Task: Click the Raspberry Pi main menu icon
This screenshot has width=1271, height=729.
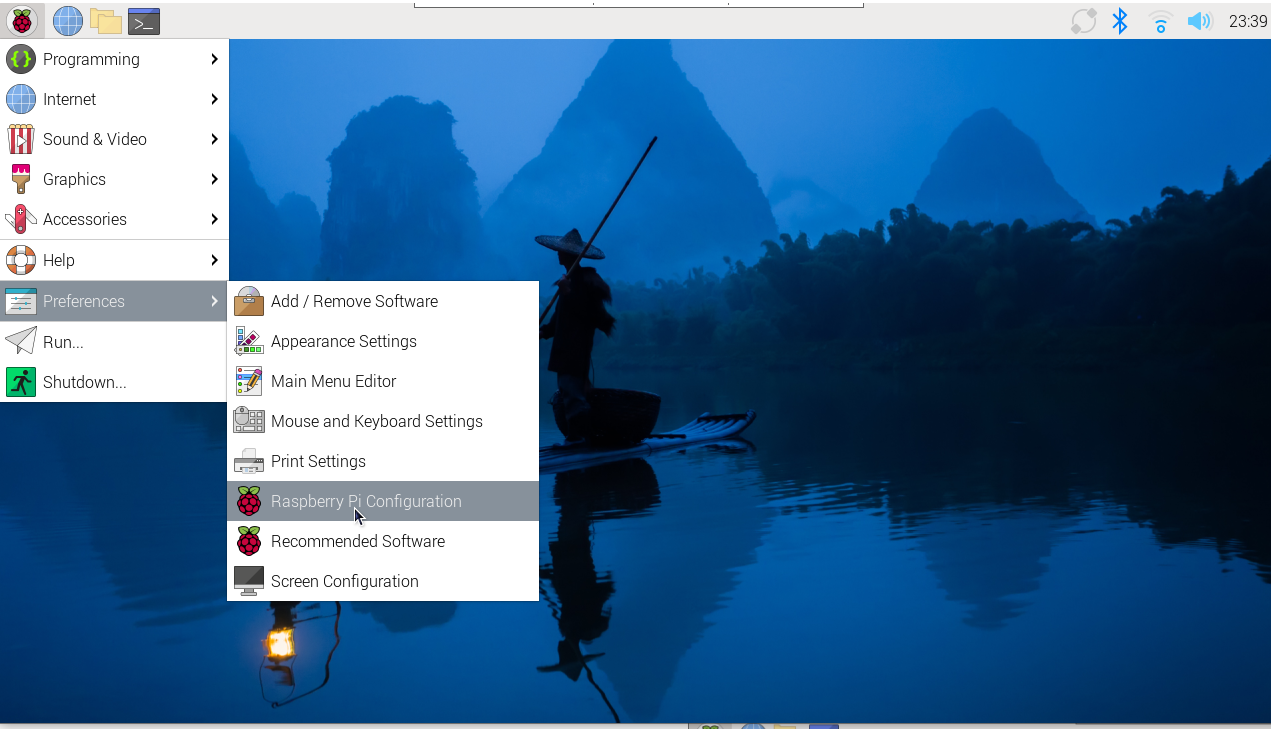Action: (22, 20)
